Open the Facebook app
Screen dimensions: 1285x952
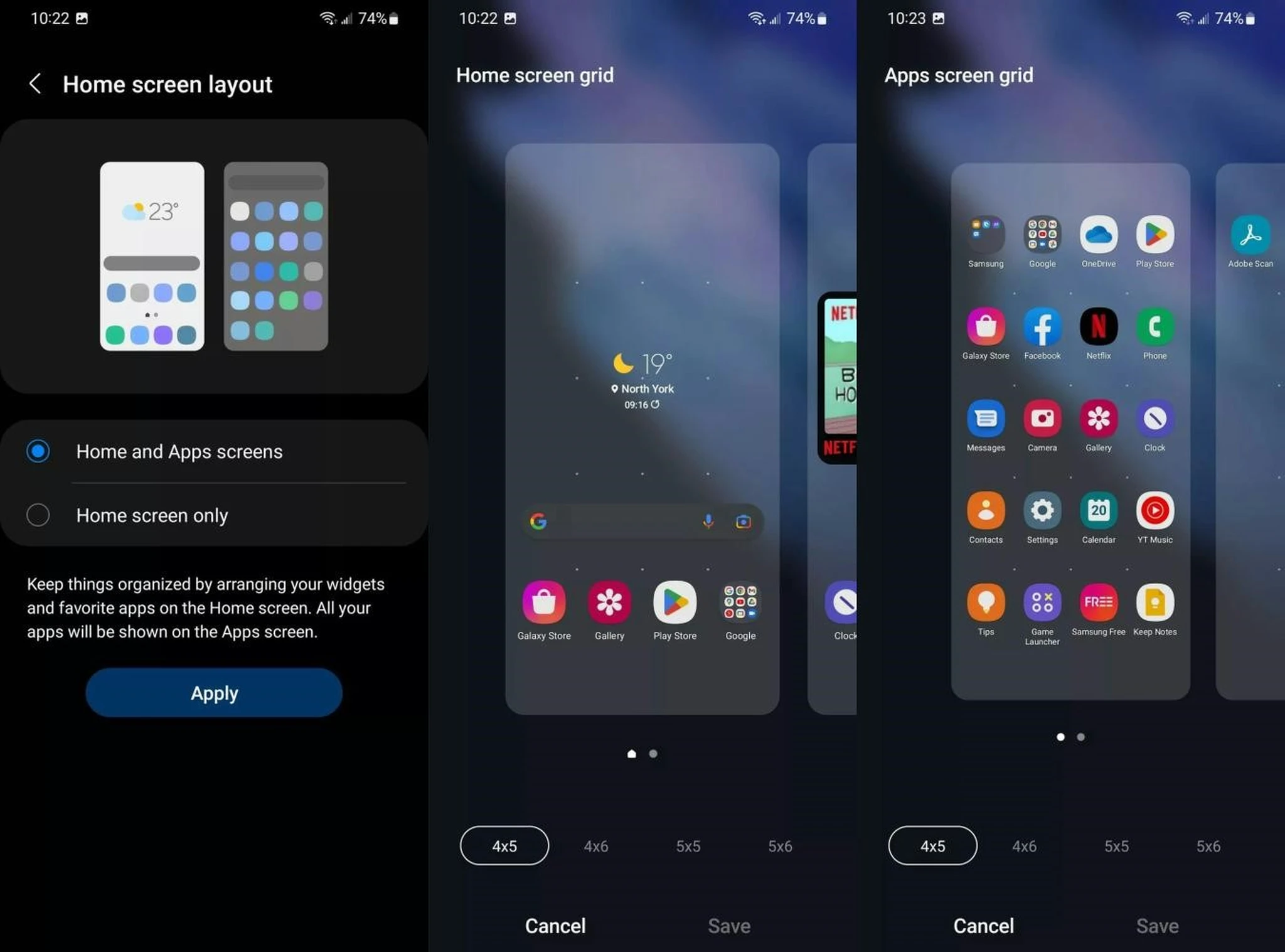coord(1041,325)
